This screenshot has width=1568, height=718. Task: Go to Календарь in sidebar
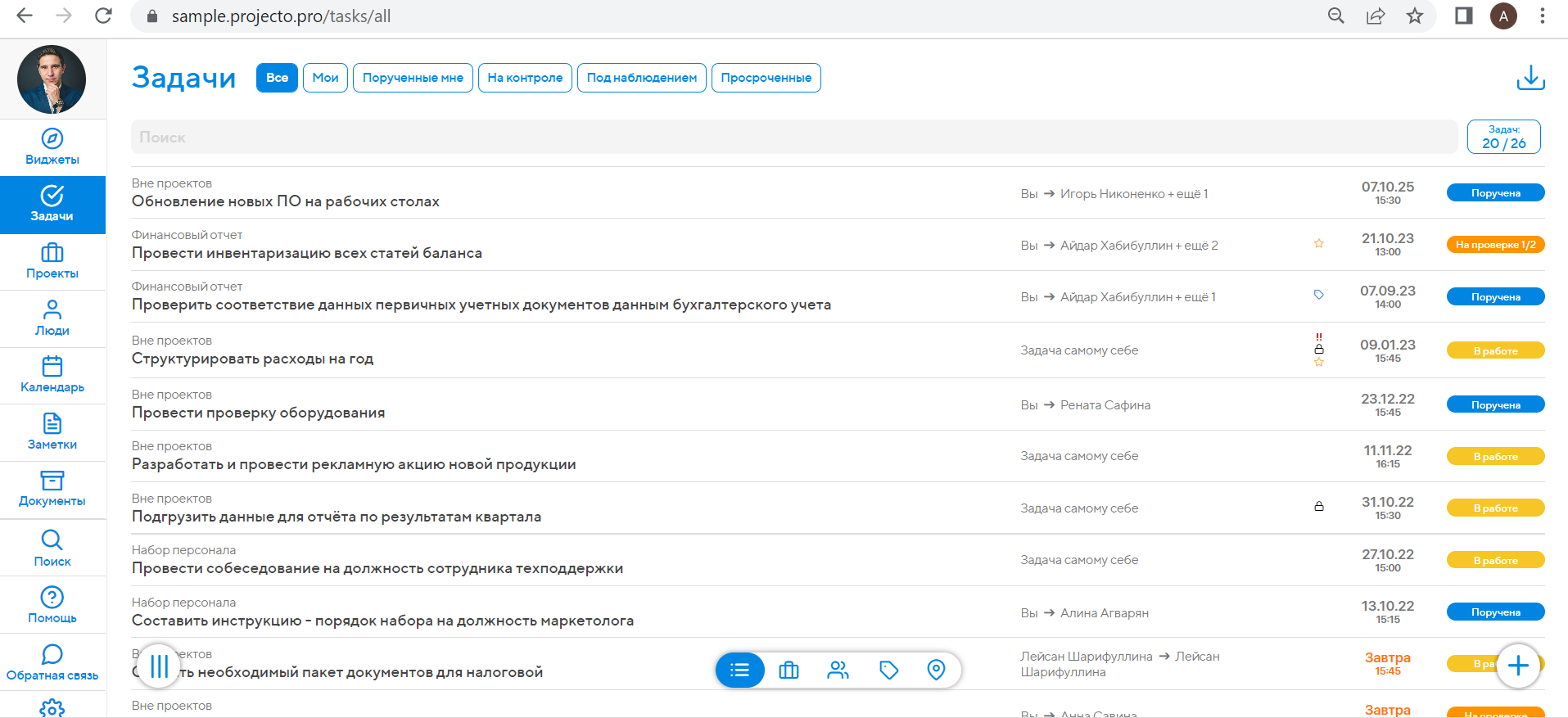(x=52, y=376)
